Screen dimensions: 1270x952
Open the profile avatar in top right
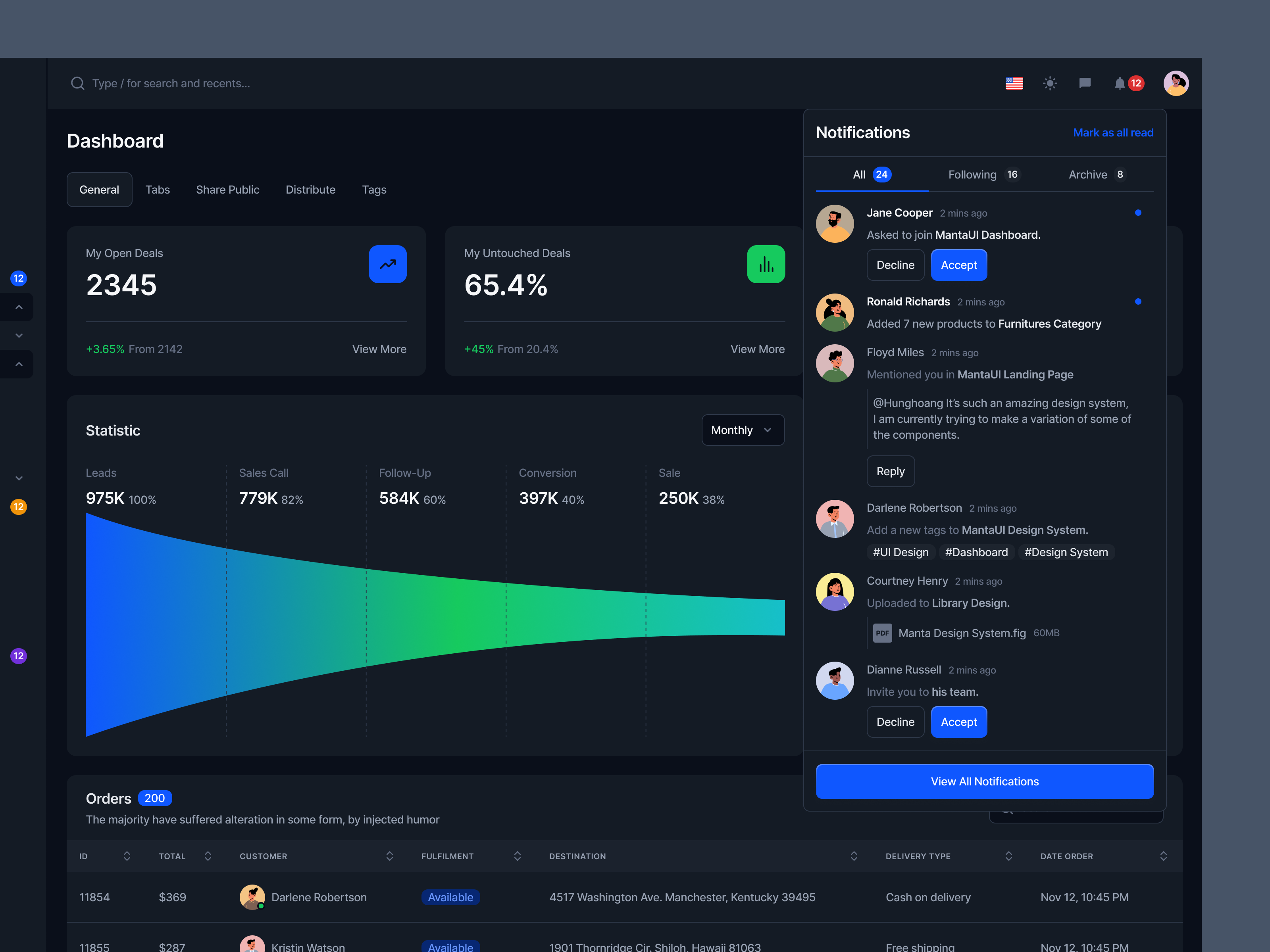[1176, 83]
